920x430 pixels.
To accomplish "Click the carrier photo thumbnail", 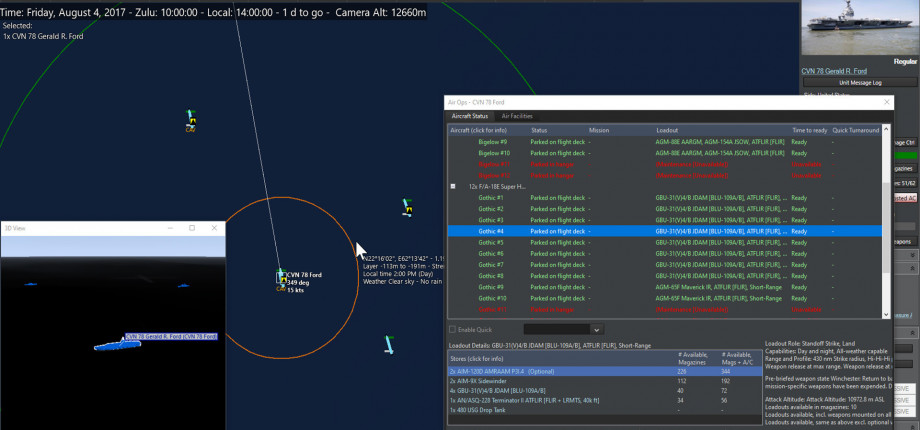I will click(x=860, y=28).
